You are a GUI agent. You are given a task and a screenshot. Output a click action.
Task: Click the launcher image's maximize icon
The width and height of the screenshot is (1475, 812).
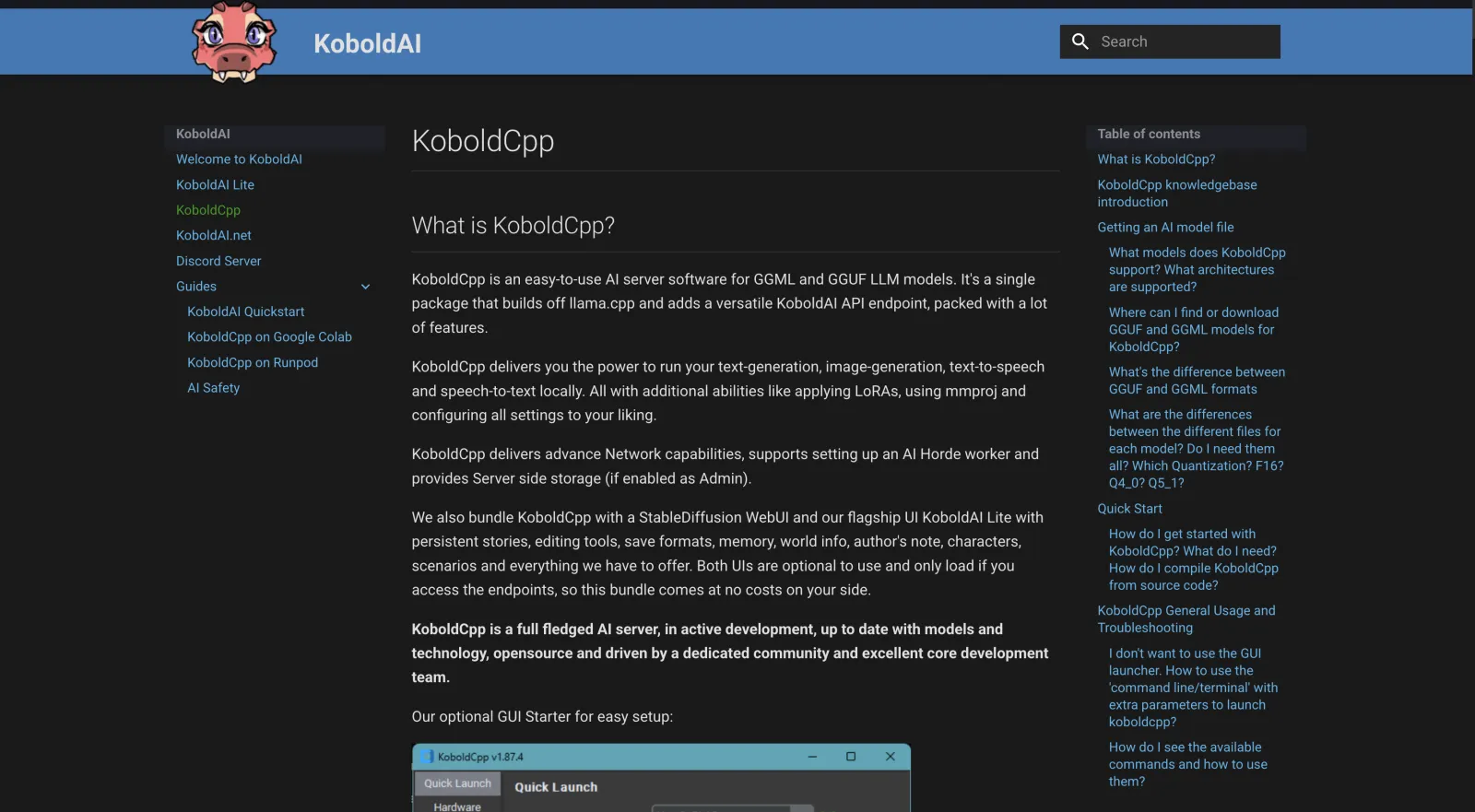pyautogui.click(x=851, y=757)
